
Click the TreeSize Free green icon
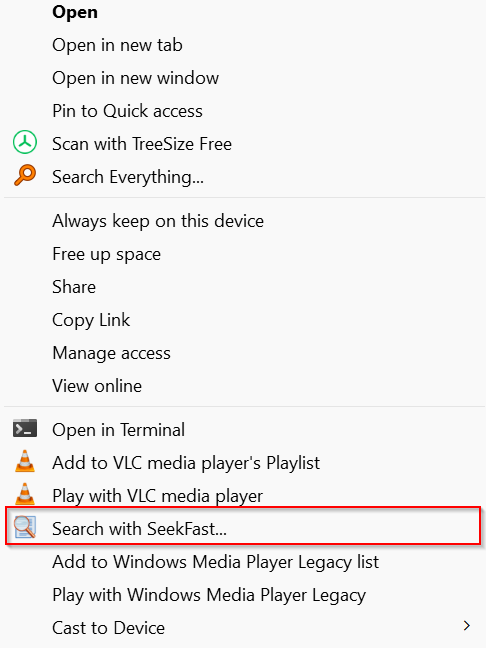(x=25, y=142)
